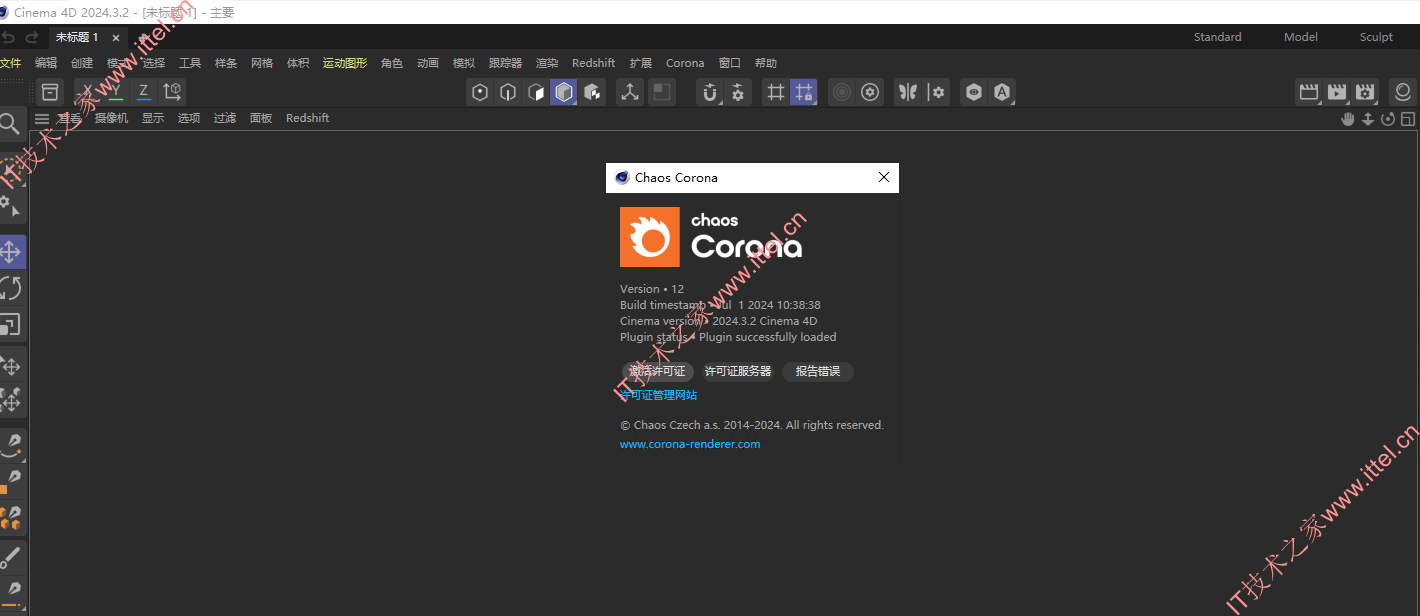Toggle the Z axis lock
The image size is (1420, 616).
click(x=144, y=92)
